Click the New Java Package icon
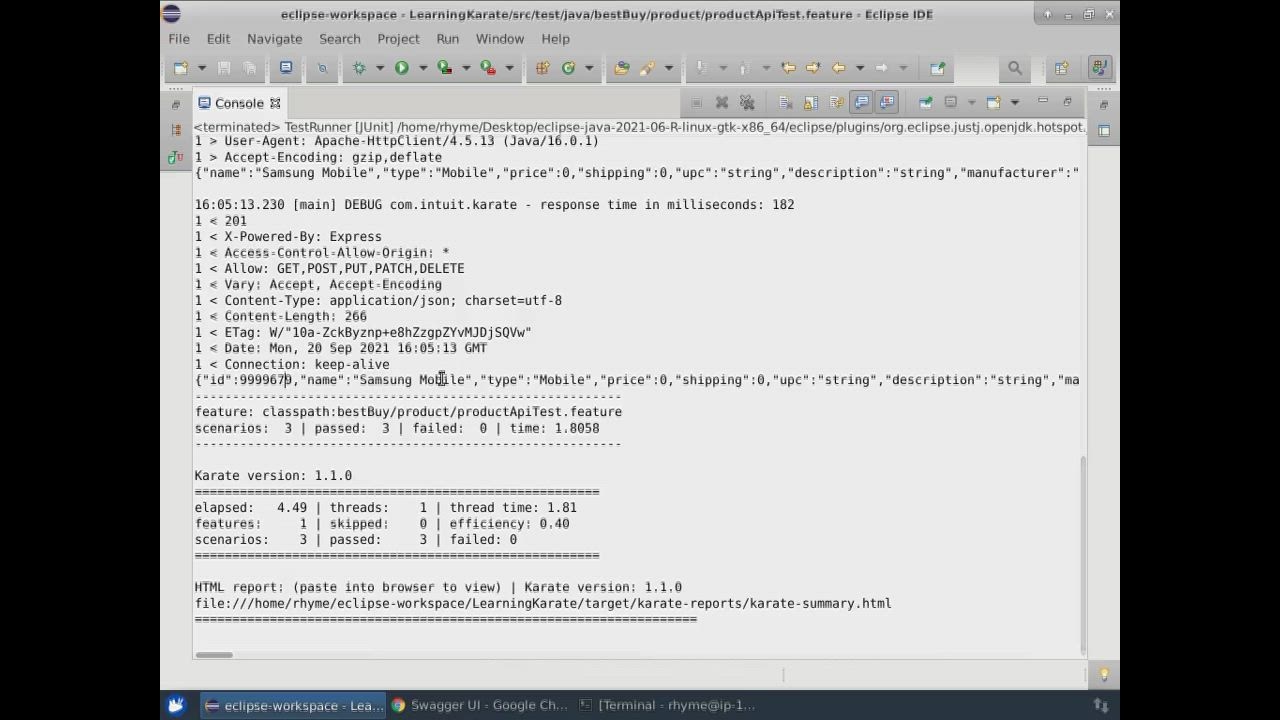Screen dimensions: 1280x720 543,68
